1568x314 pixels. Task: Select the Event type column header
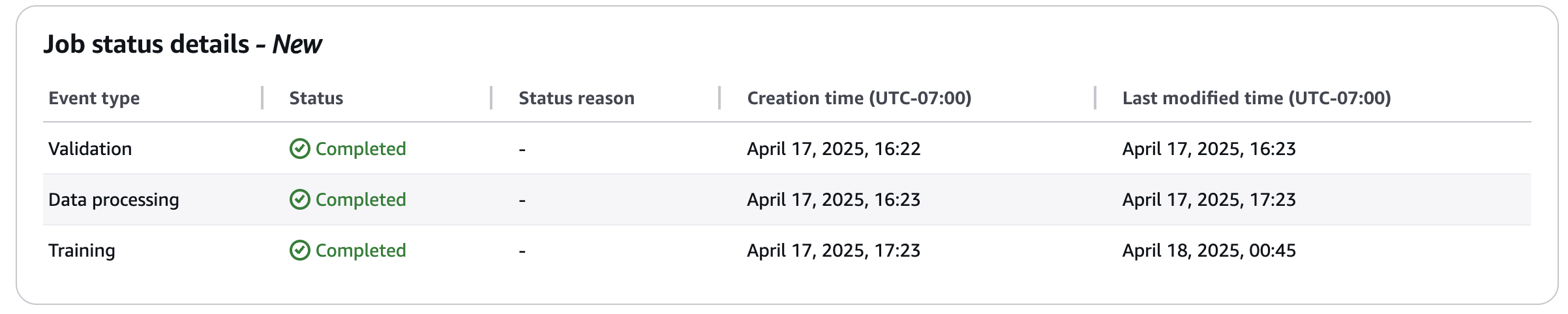(x=94, y=98)
